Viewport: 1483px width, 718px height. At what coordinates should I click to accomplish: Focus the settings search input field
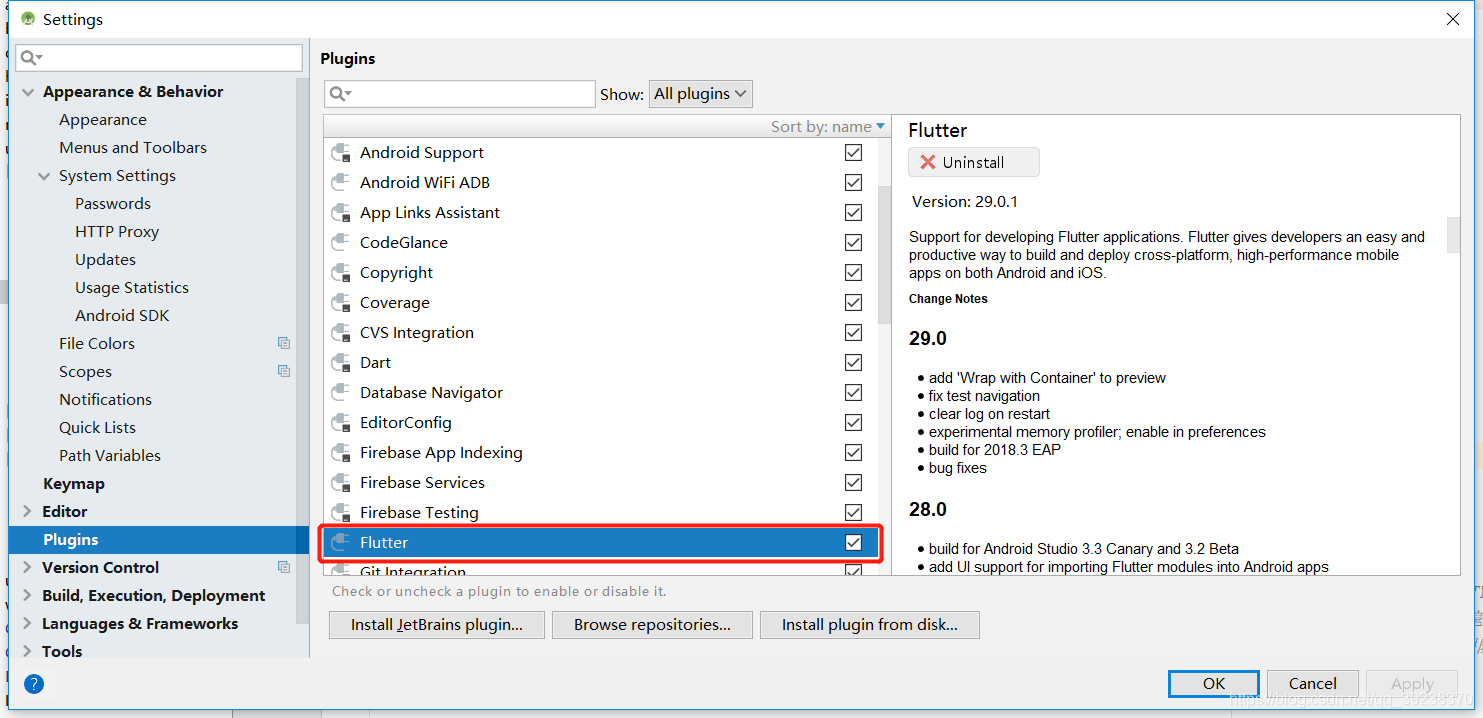pos(159,58)
